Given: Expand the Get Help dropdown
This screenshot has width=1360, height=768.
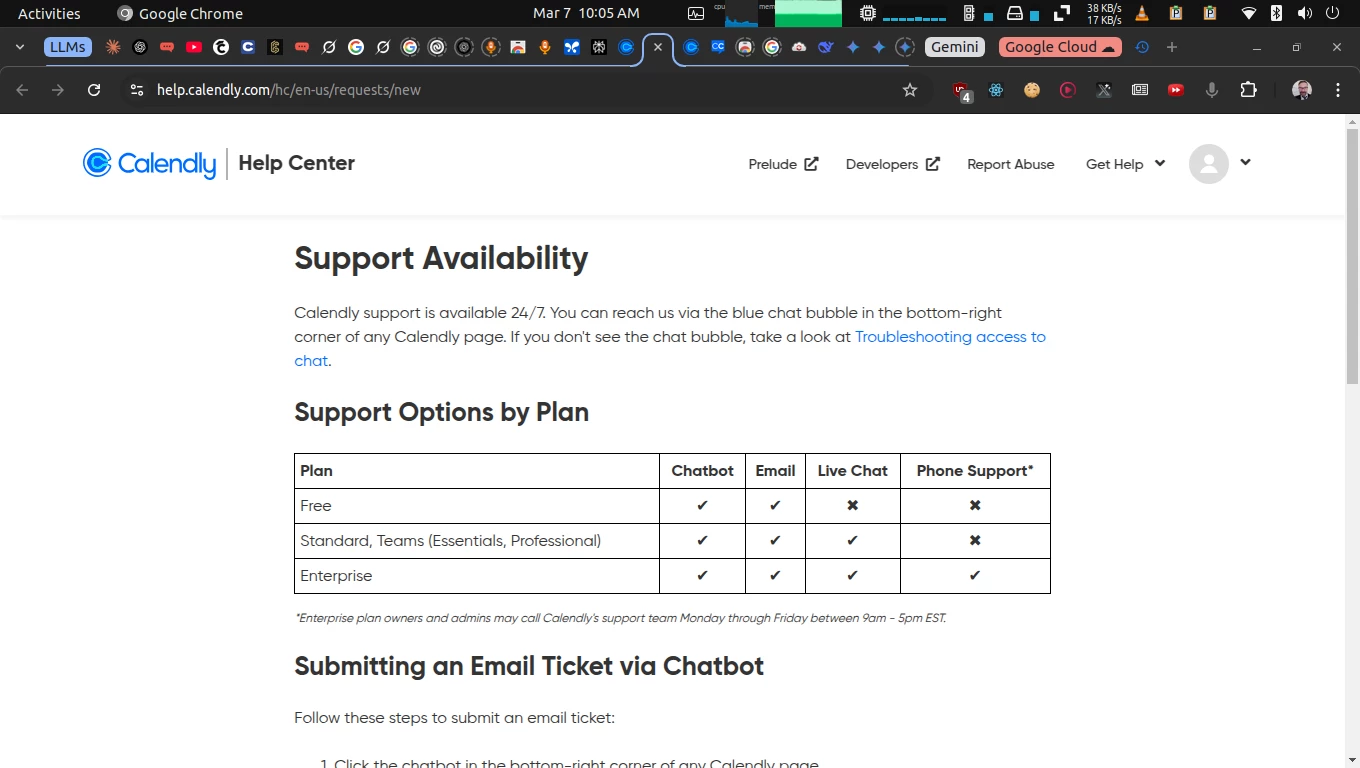Looking at the screenshot, I should 1126,164.
